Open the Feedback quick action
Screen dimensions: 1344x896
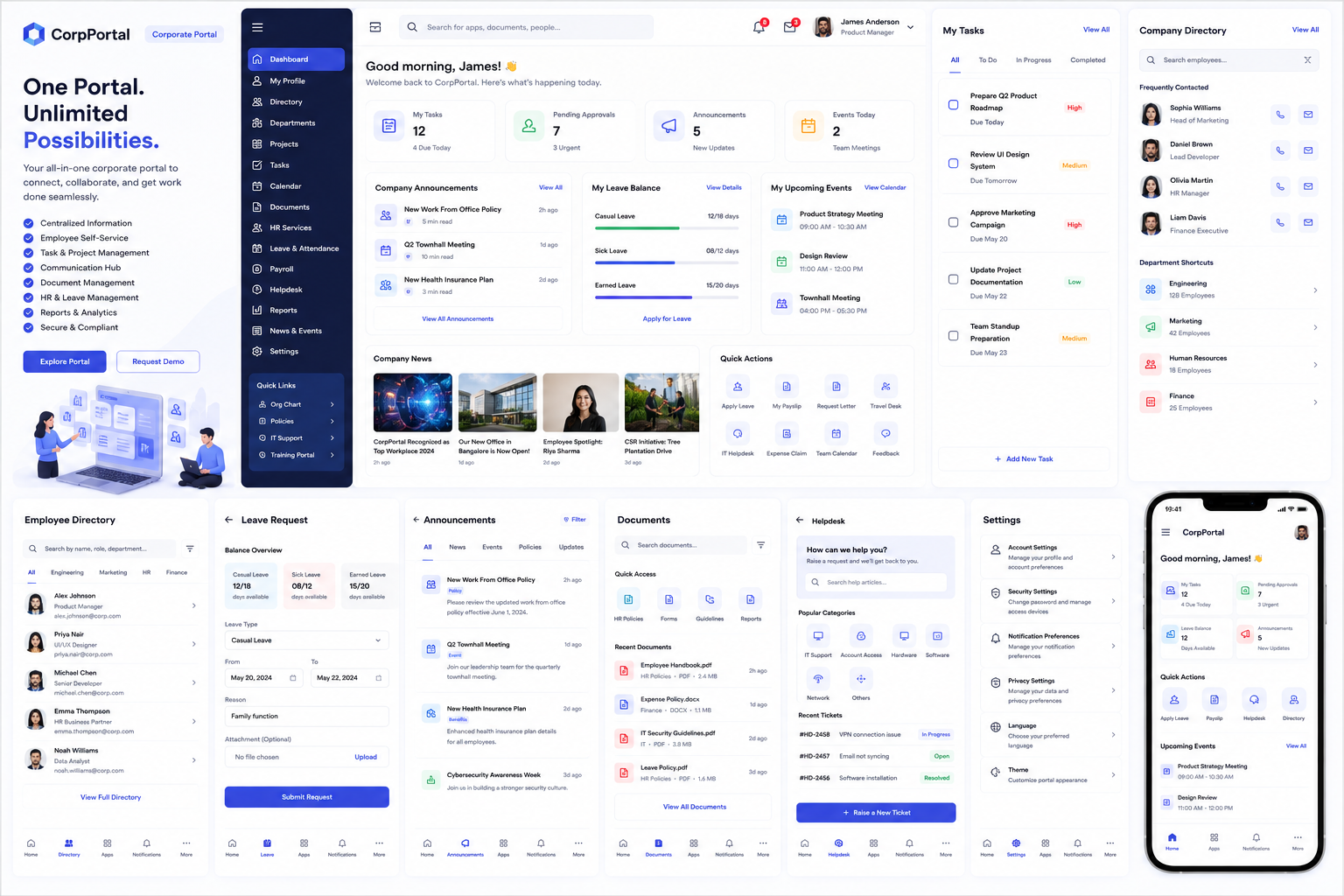click(x=885, y=434)
